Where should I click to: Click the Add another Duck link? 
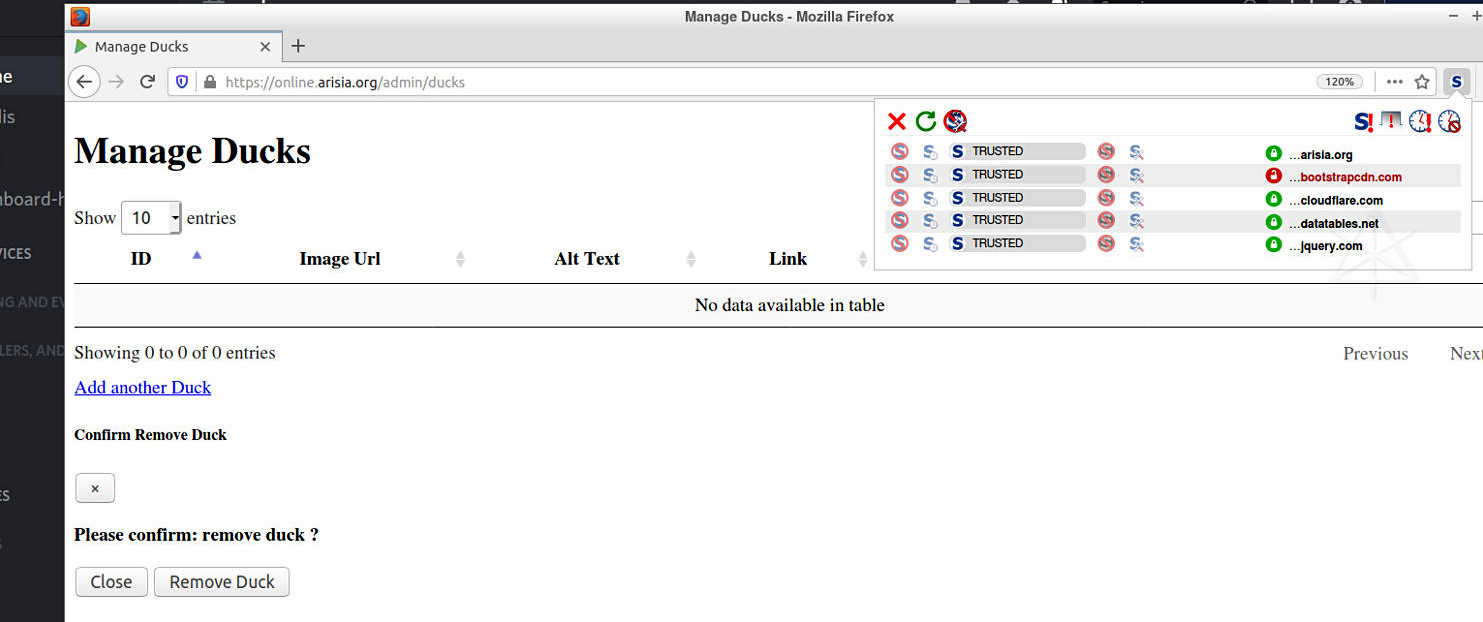142,388
